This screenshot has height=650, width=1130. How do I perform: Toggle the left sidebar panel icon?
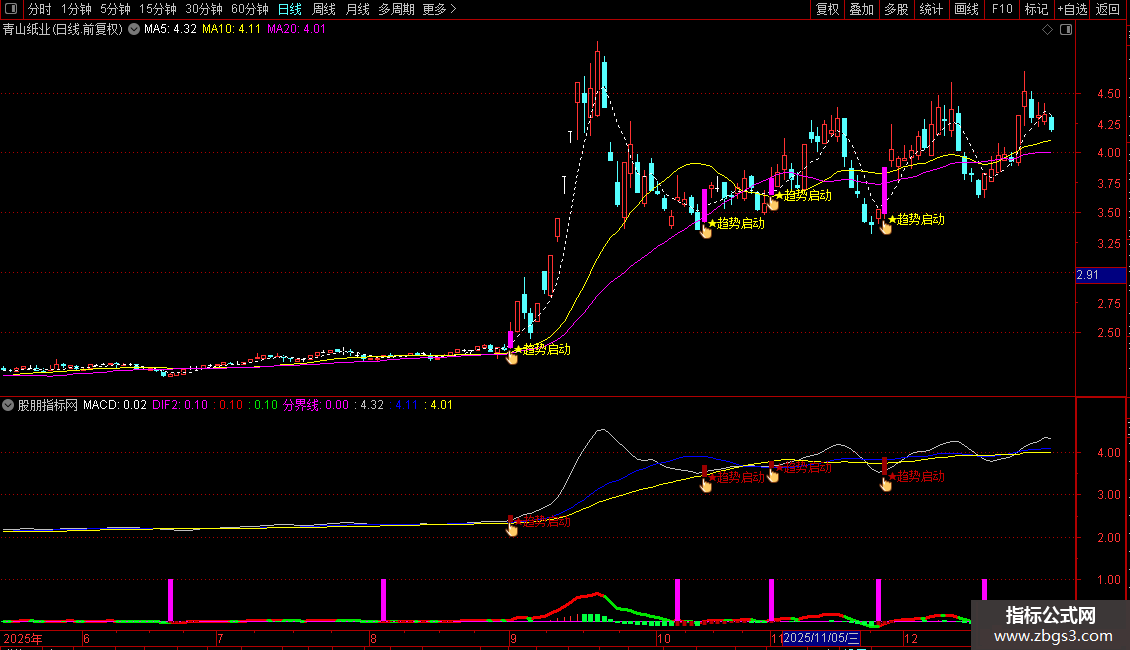[11, 9]
